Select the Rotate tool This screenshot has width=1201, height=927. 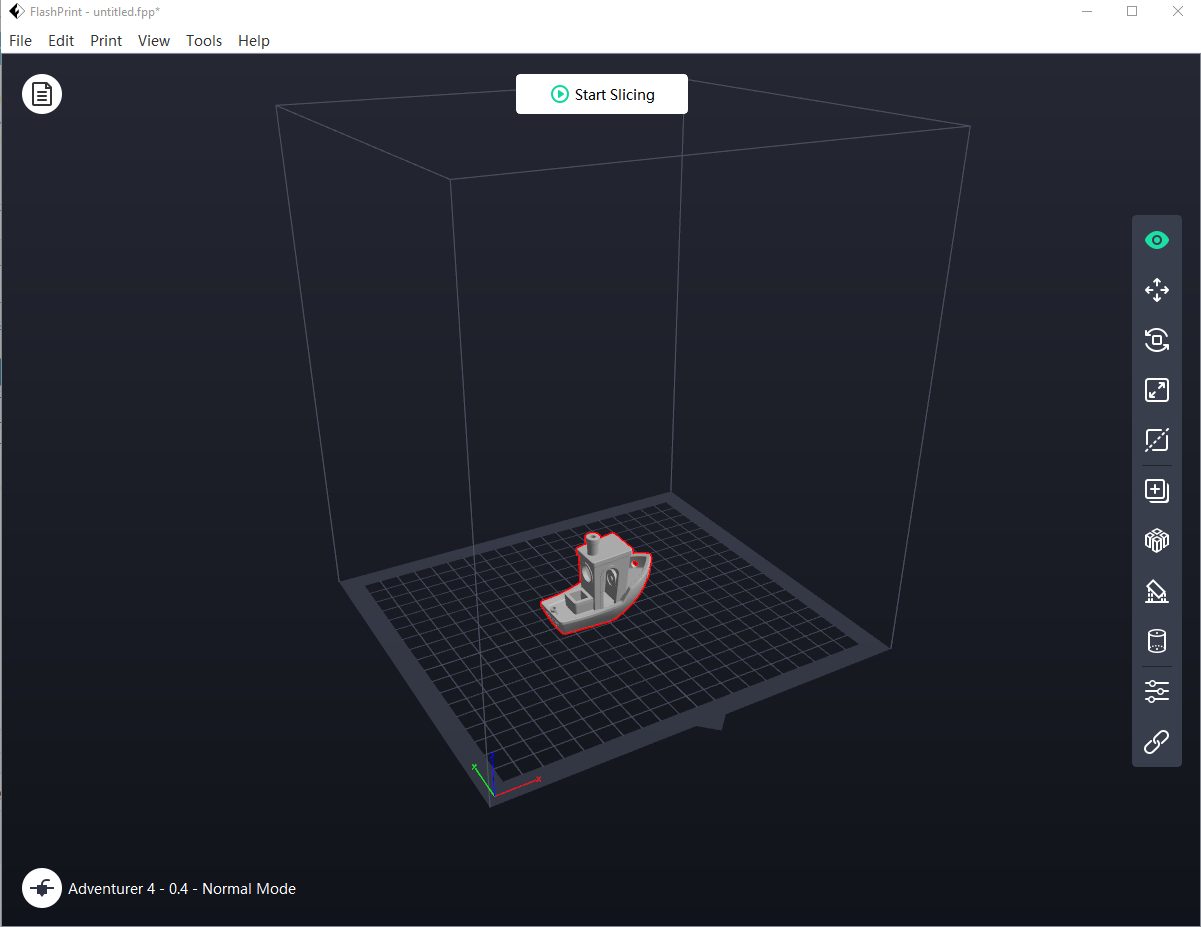(x=1157, y=340)
